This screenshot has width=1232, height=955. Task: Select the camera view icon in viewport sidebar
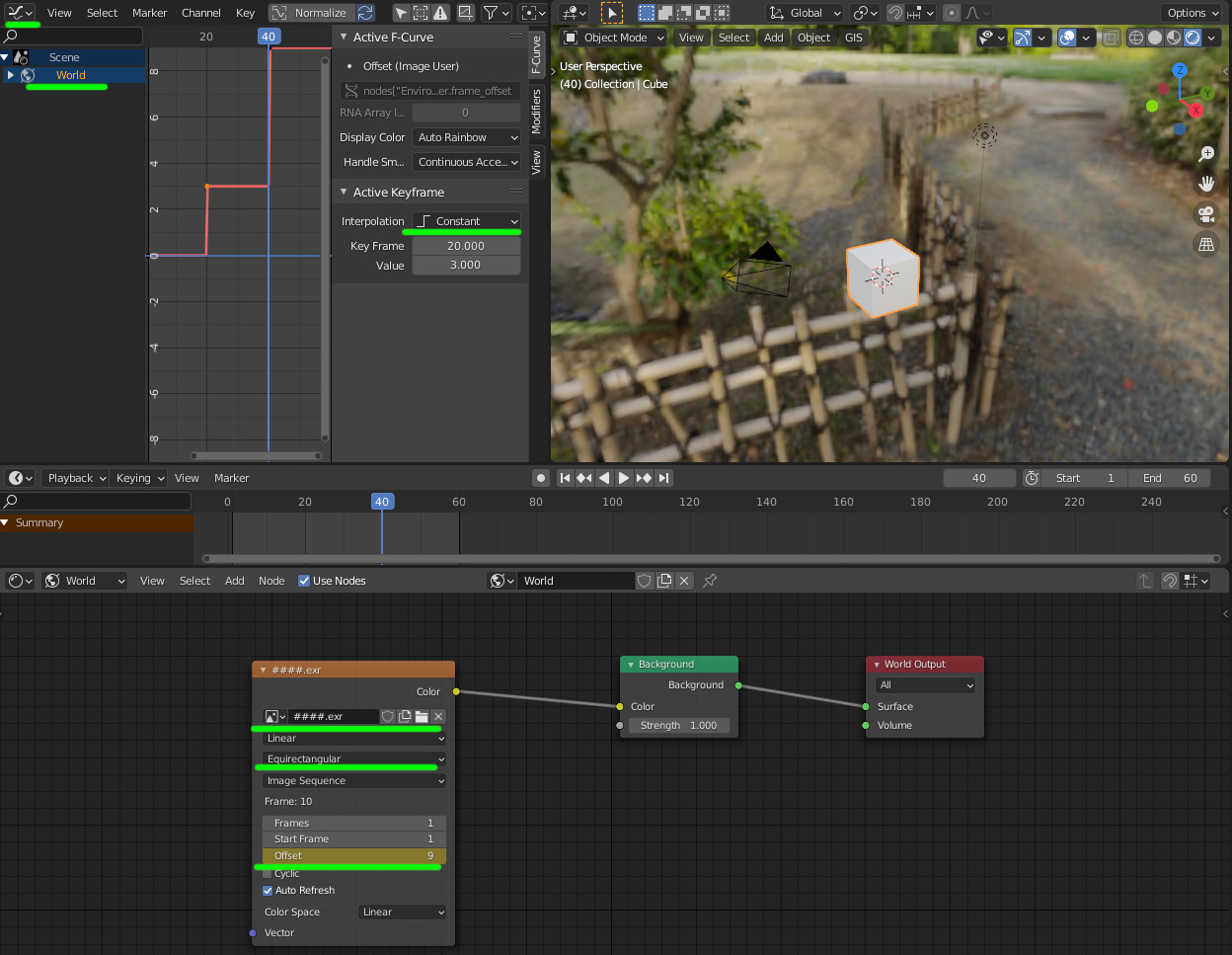pyautogui.click(x=1205, y=214)
